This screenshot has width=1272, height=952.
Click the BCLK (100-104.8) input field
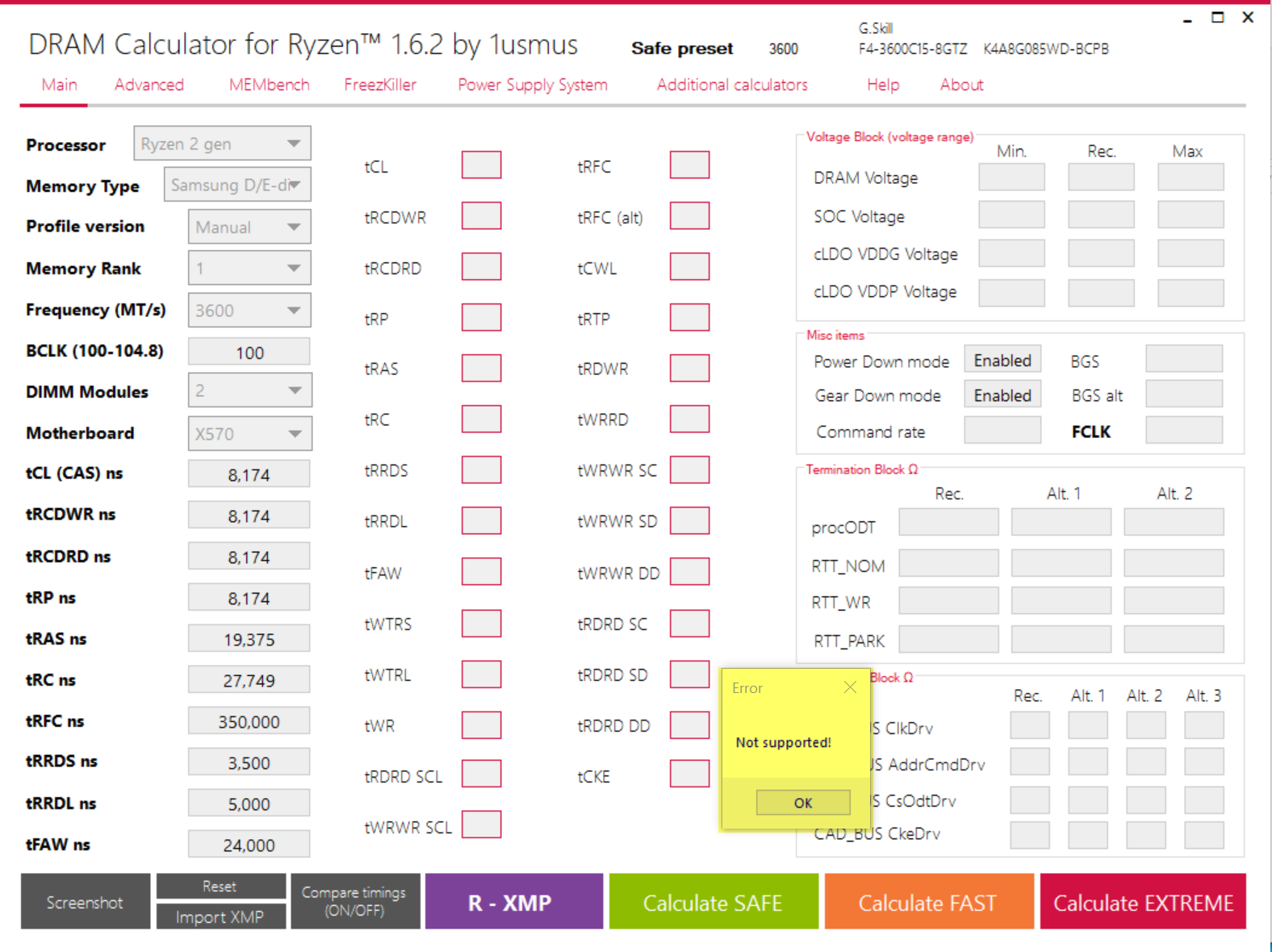pos(249,353)
